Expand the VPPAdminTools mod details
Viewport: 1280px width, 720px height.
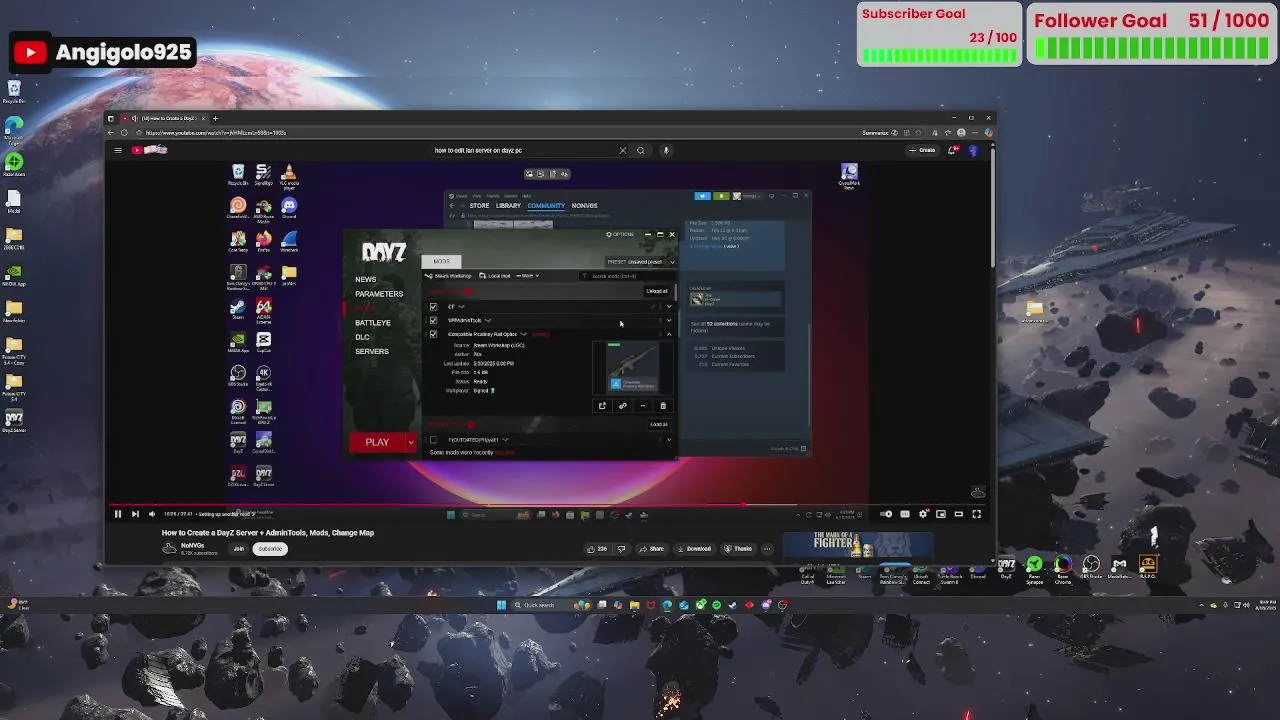(x=669, y=320)
